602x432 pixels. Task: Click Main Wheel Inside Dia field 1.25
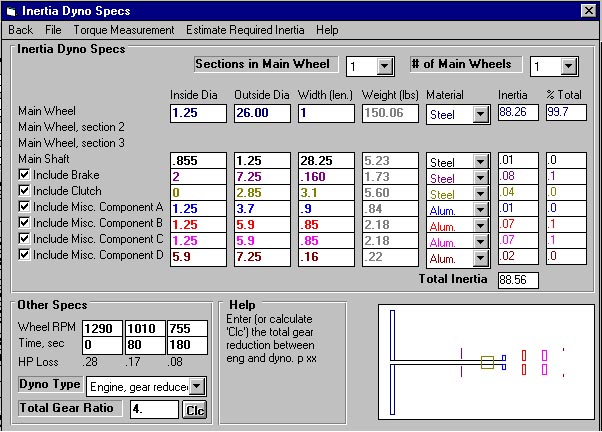198,113
